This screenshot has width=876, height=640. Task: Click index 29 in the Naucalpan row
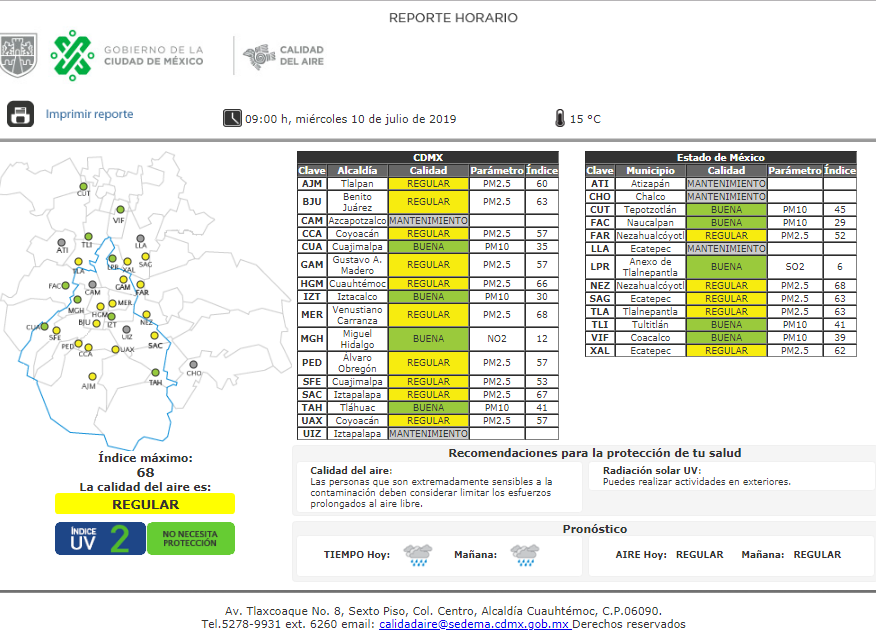[840, 222]
